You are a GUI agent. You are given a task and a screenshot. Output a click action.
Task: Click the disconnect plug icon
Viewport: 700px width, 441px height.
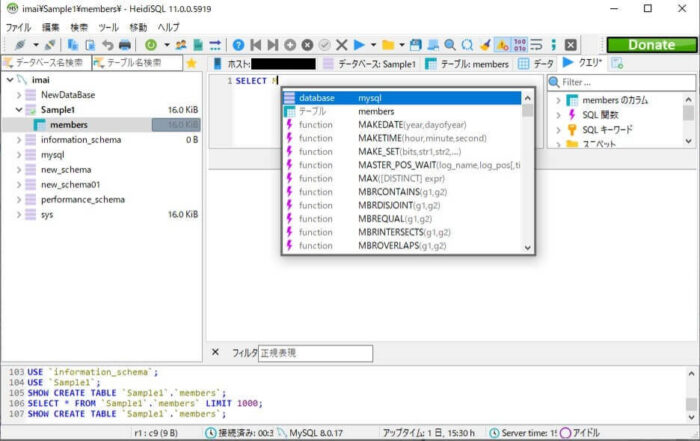50,45
